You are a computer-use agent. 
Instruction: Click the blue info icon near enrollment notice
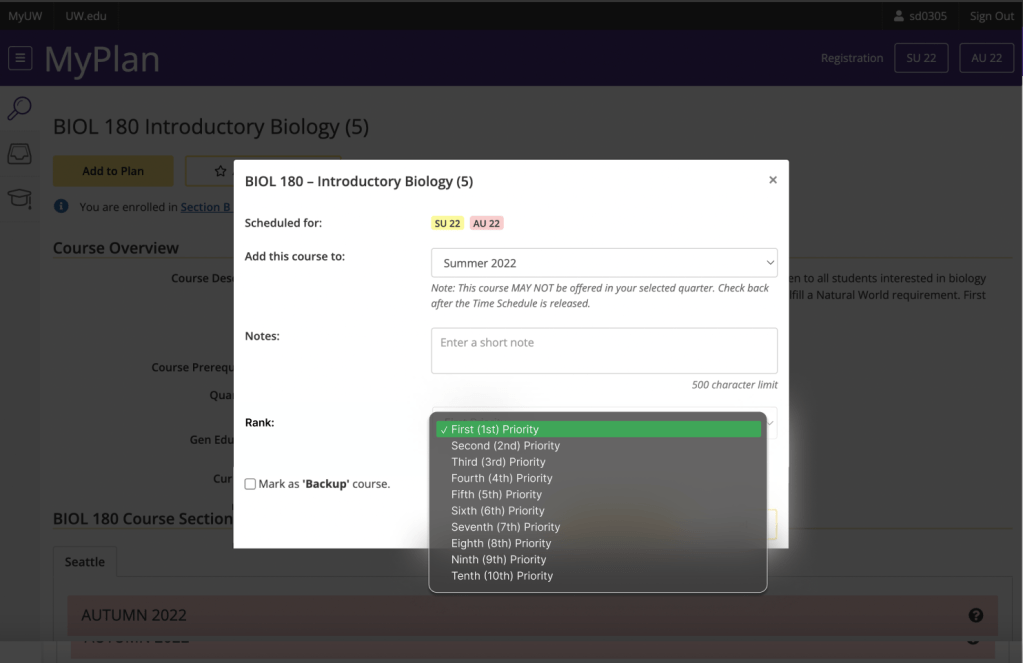(x=61, y=207)
